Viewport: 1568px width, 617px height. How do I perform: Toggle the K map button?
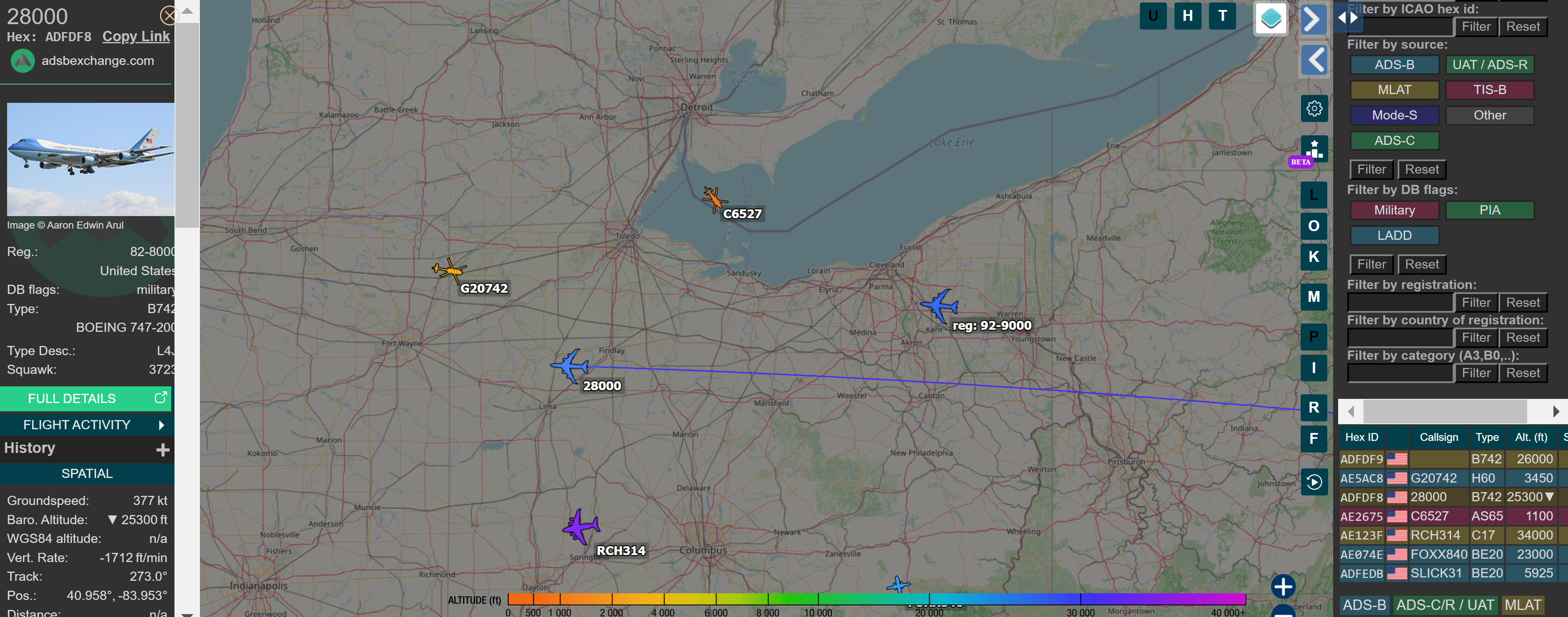coord(1314,257)
